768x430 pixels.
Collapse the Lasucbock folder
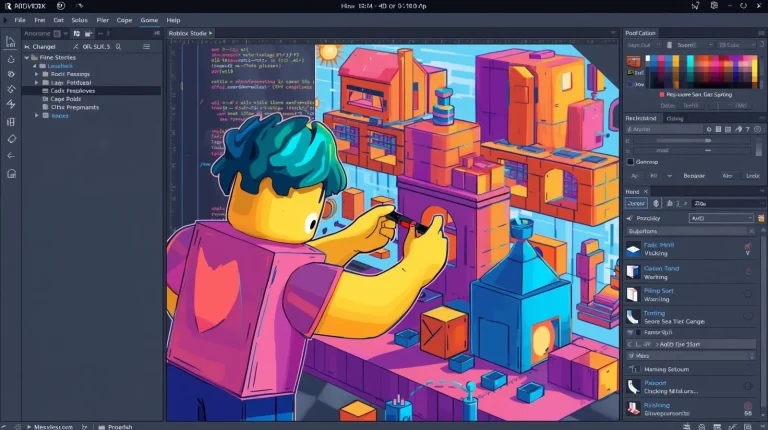[x=35, y=66]
